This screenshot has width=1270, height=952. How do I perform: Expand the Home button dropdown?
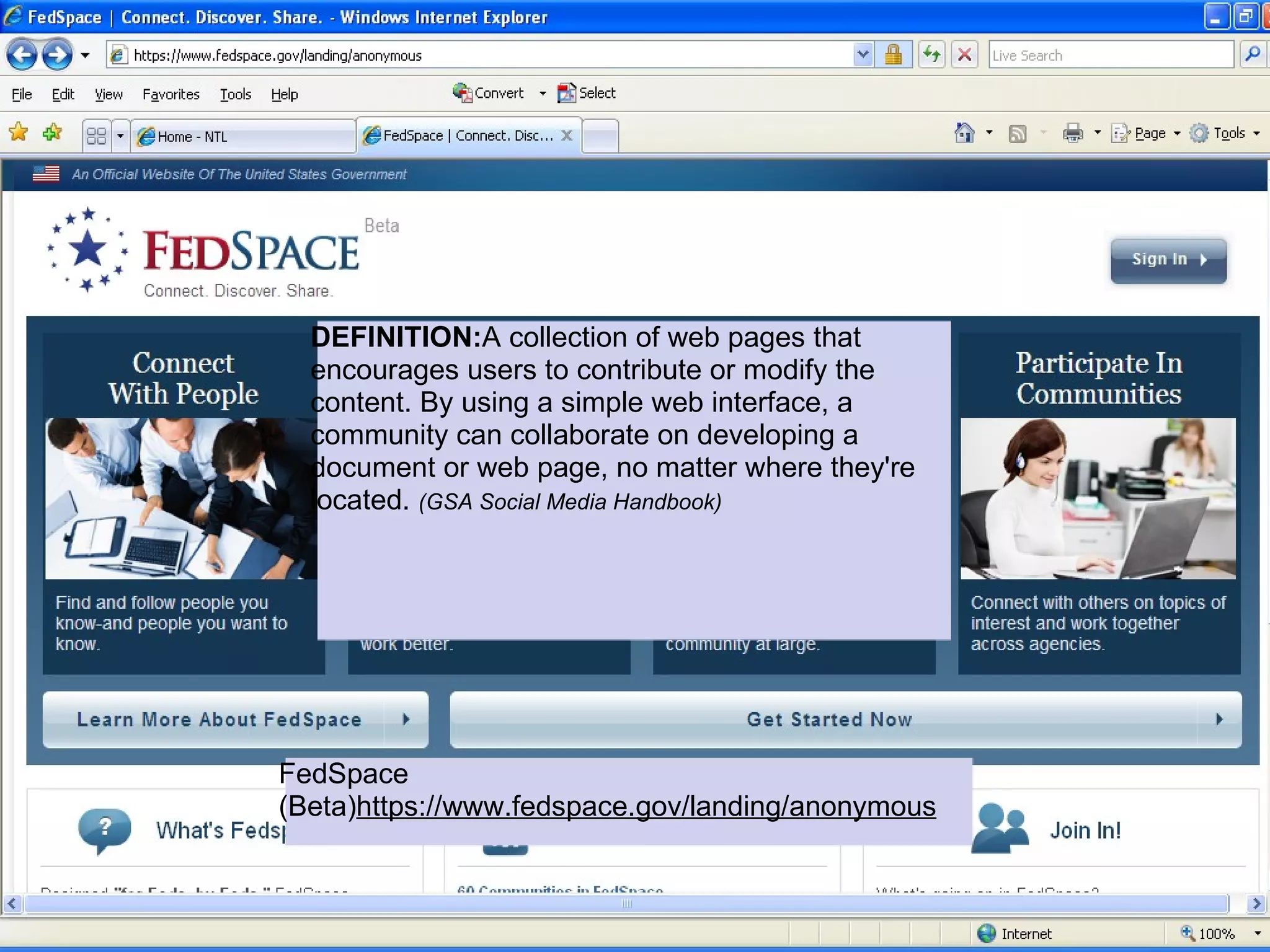pos(989,133)
